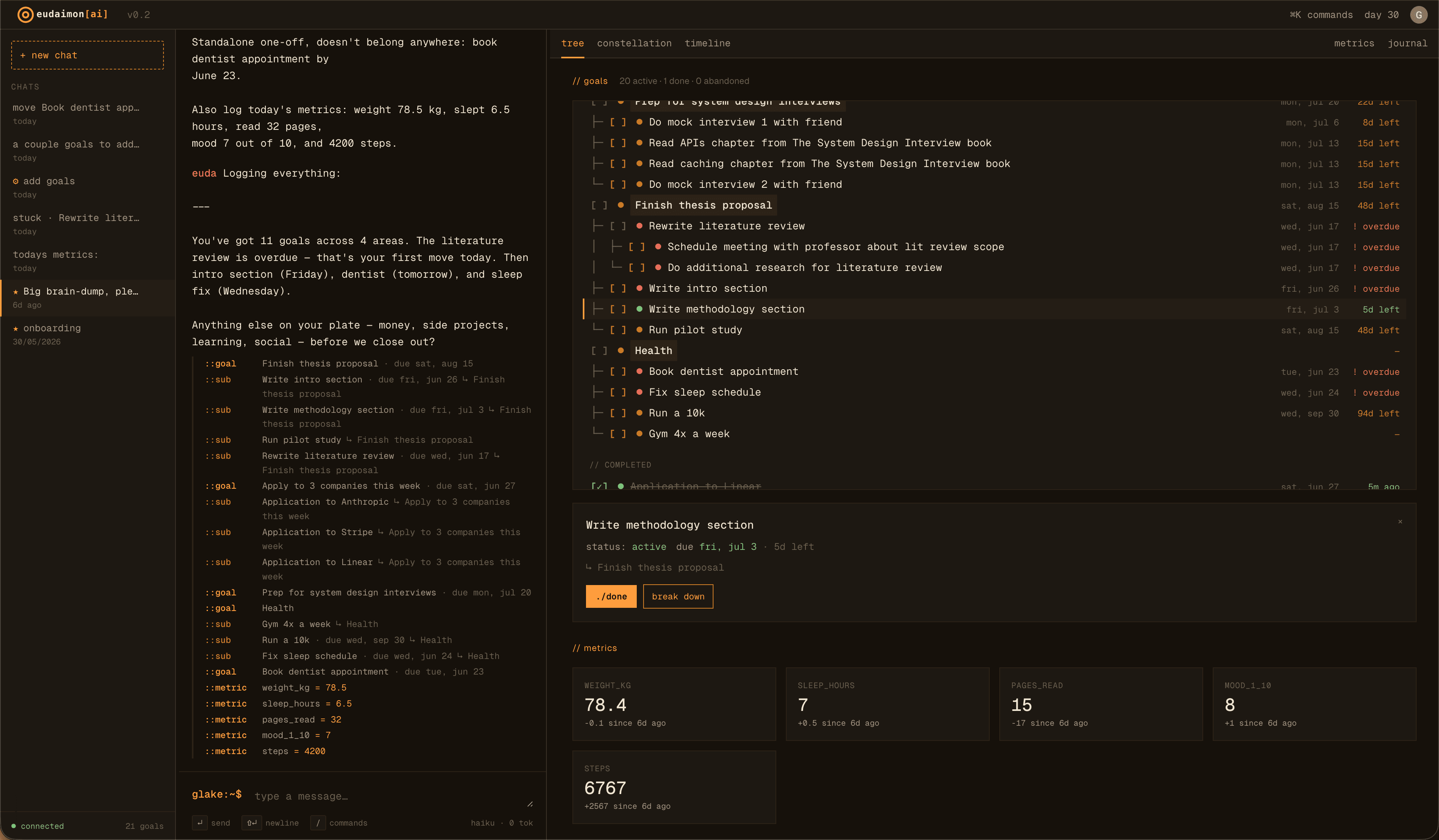Open the timeline tab
This screenshot has height=840, width=1439.
click(x=707, y=44)
